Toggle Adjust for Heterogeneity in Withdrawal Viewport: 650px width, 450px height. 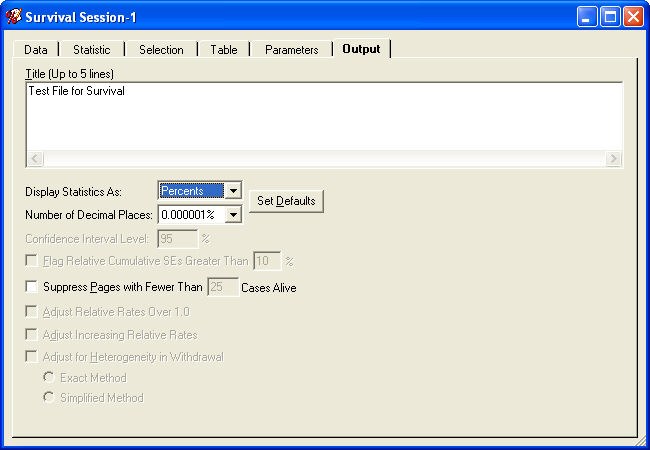[x=32, y=357]
